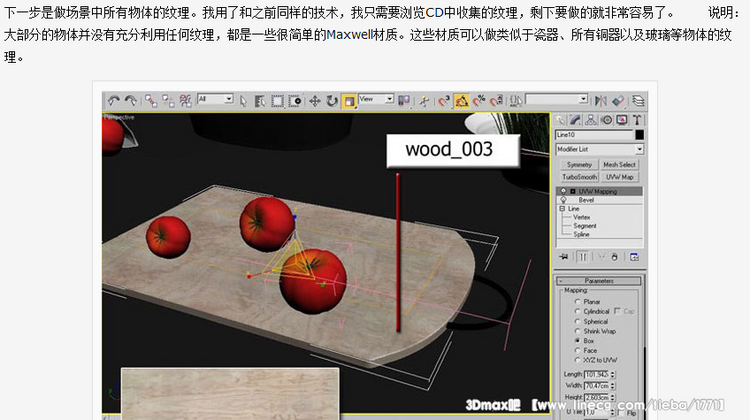Click the Pin Stack icon
The width and height of the screenshot is (750, 420).
pyautogui.click(x=564, y=257)
